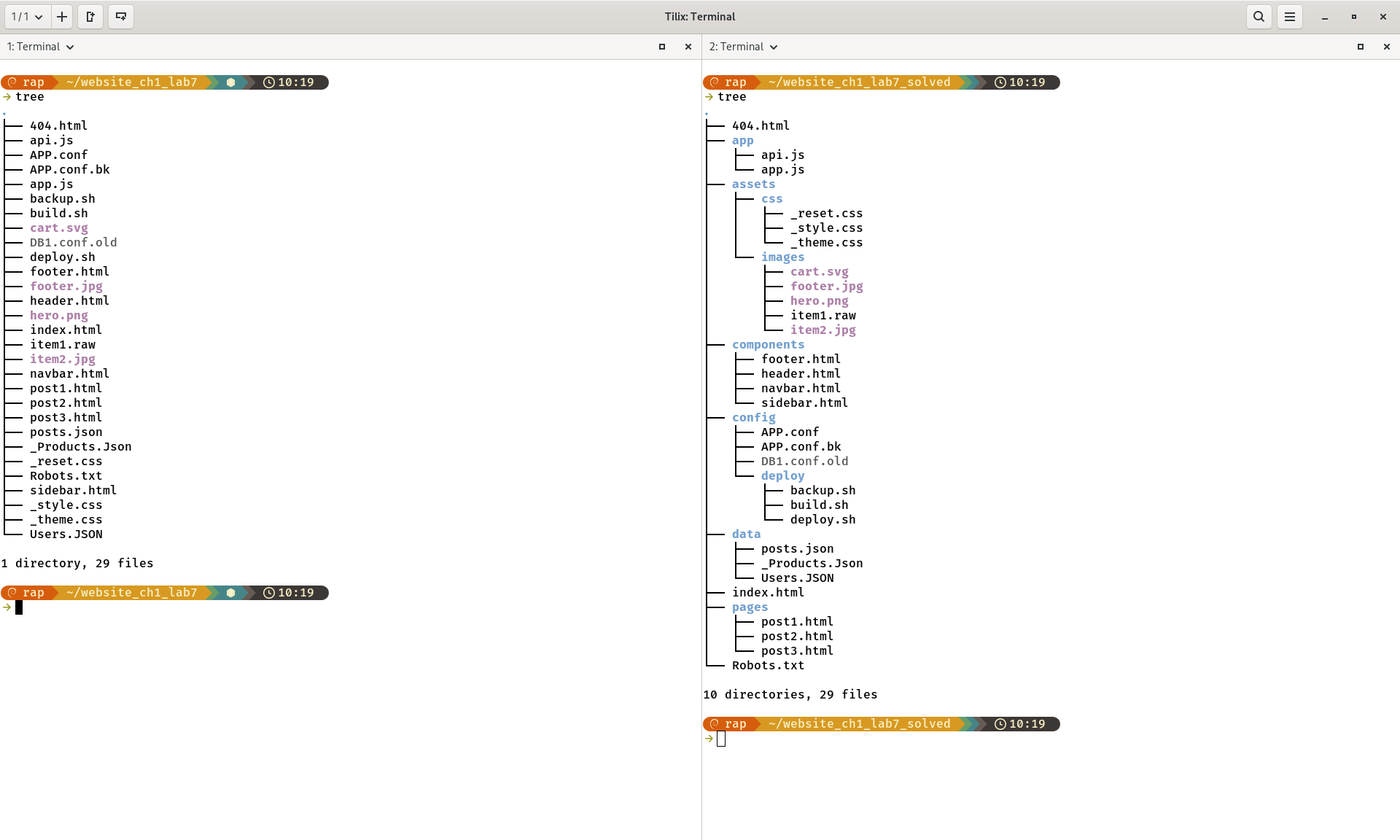This screenshot has height=840, width=1400.
Task: Open the 1/1 session switcher dropdown
Action: click(27, 17)
